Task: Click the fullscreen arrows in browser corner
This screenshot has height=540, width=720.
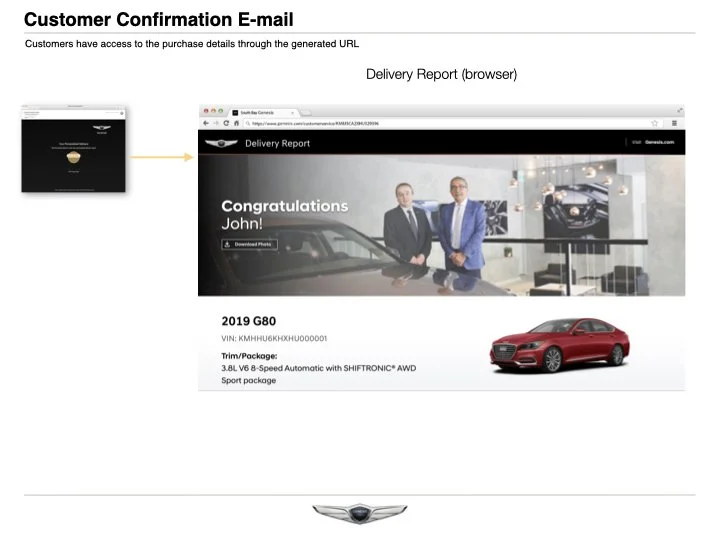Action: (x=679, y=111)
